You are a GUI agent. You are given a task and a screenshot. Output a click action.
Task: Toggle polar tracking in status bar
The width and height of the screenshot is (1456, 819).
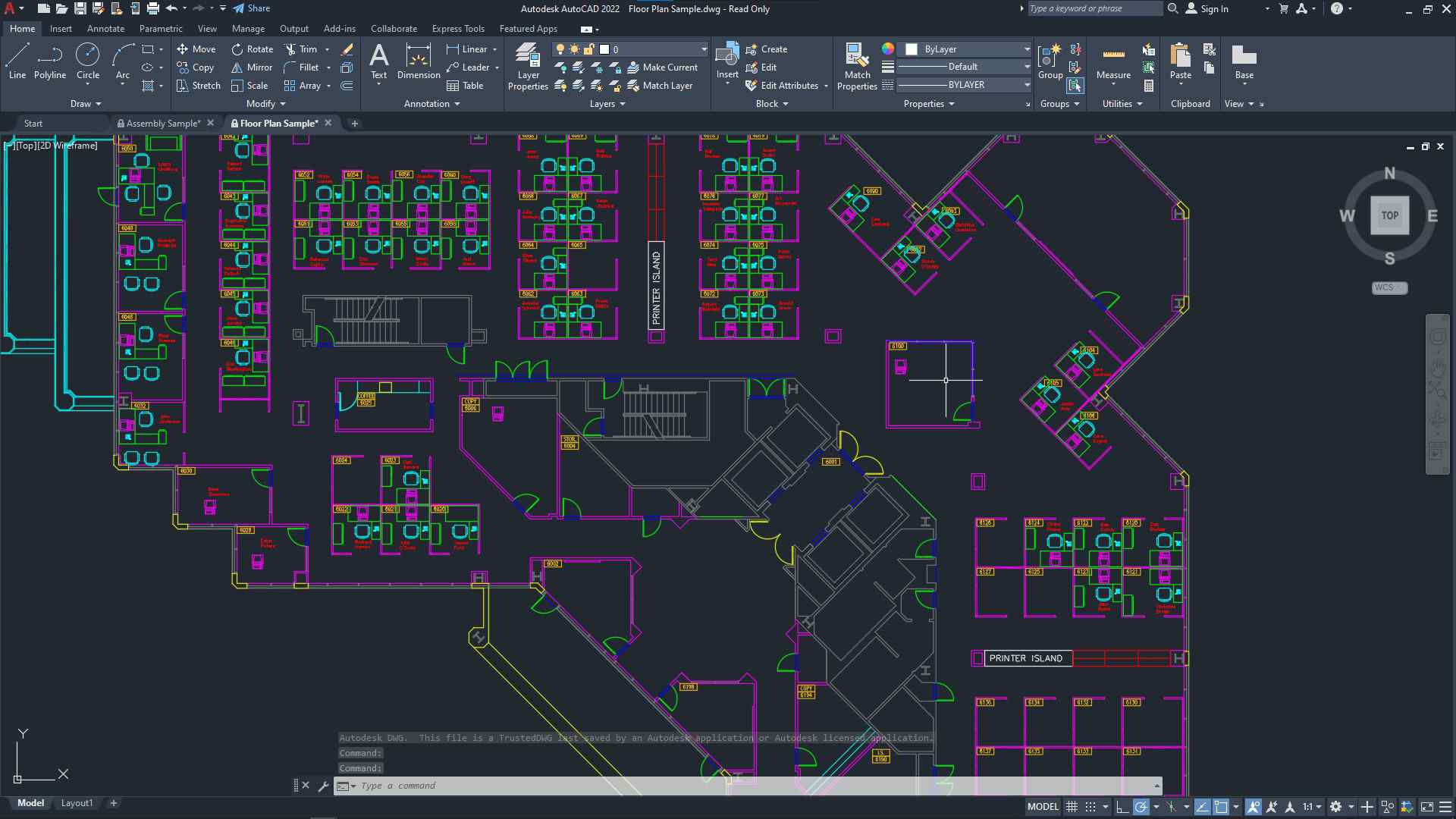(1141, 807)
